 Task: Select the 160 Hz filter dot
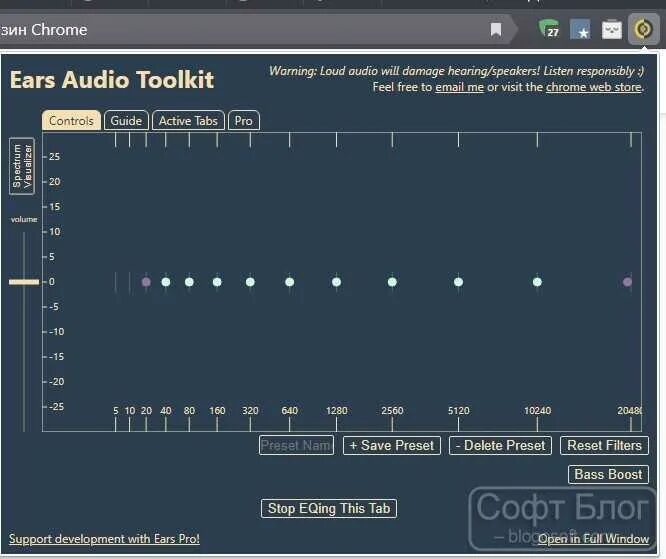tap(217, 282)
